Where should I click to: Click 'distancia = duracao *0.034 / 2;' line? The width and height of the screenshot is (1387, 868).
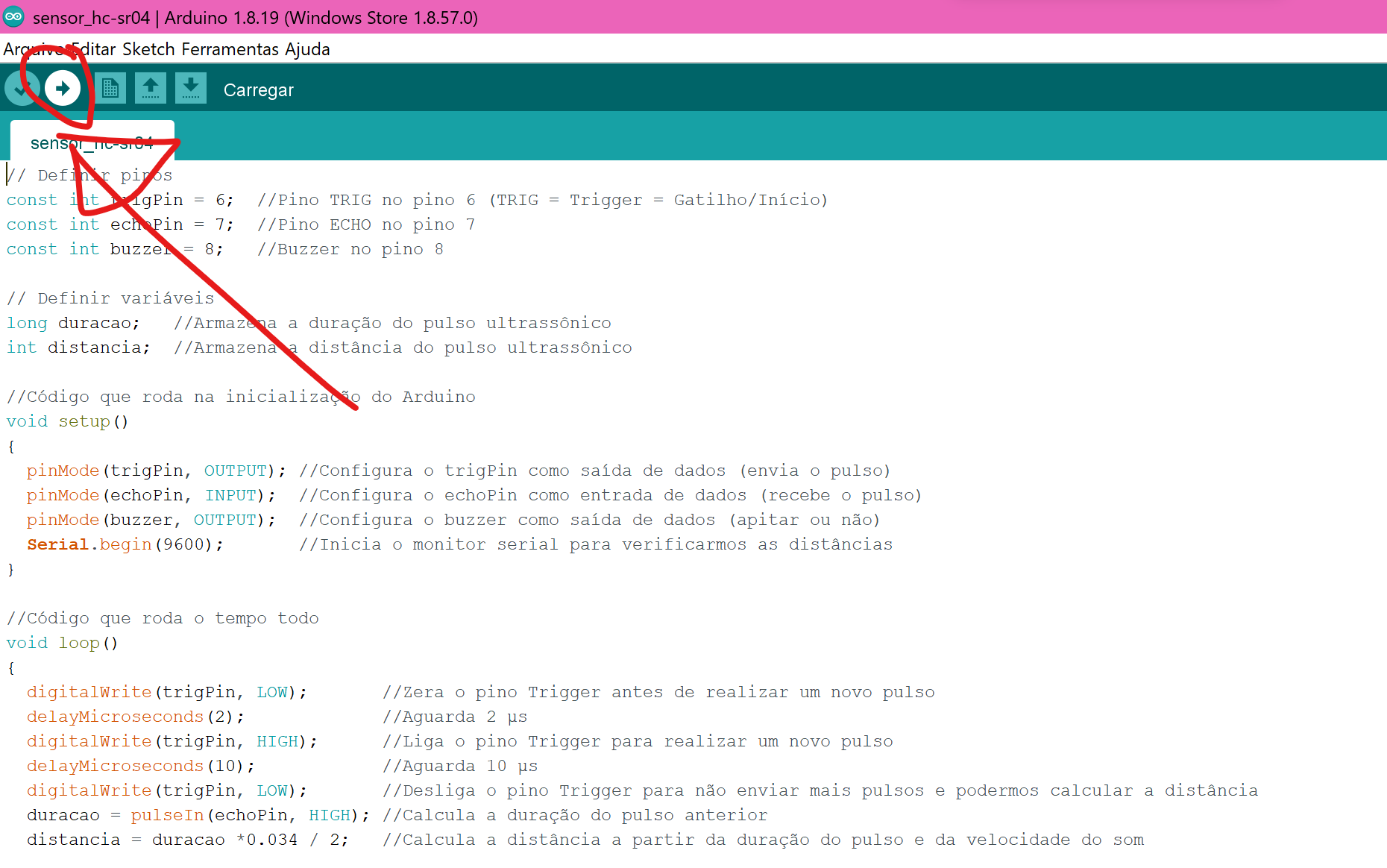[188, 840]
